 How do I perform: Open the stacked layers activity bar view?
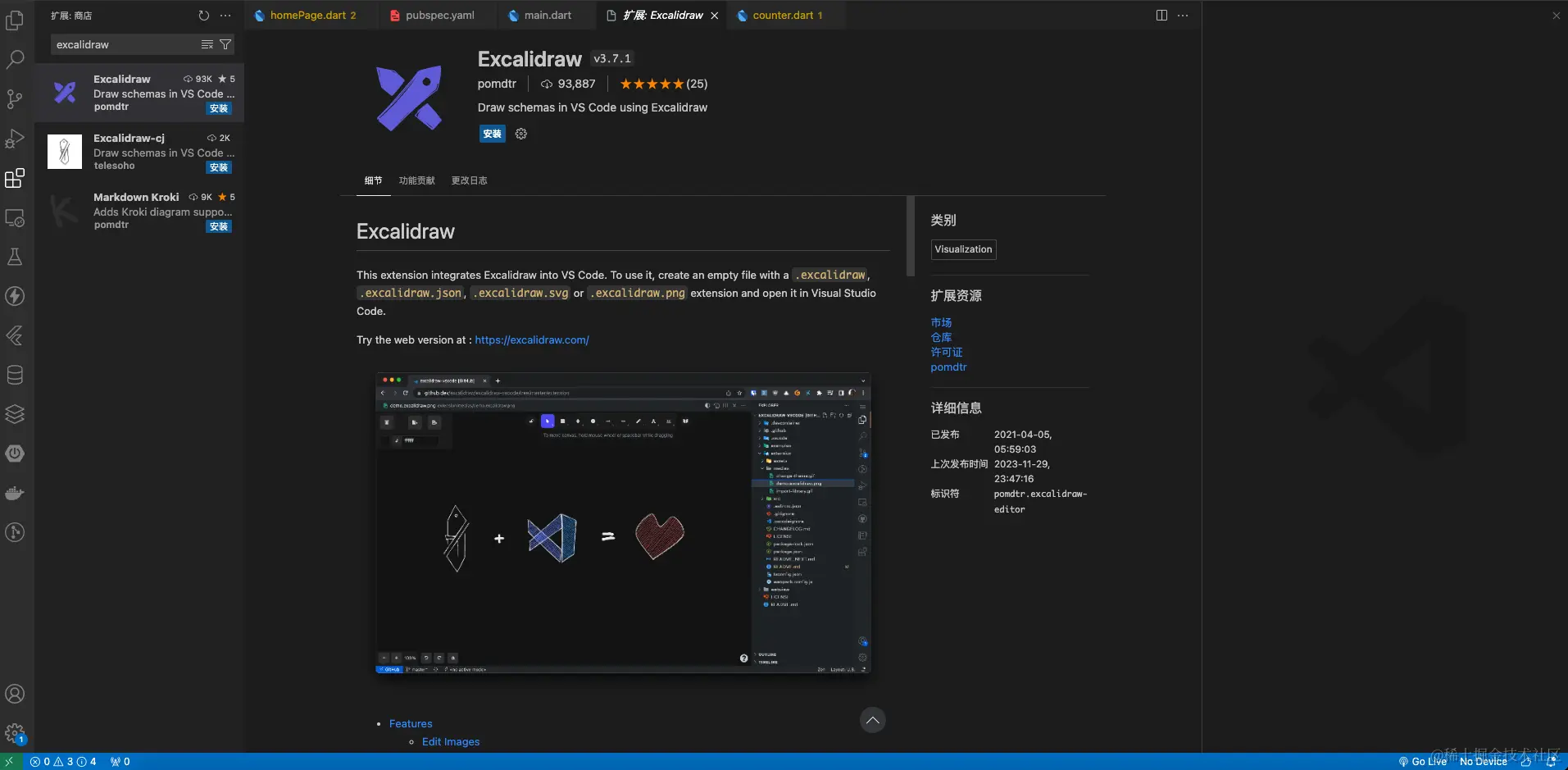tap(15, 414)
